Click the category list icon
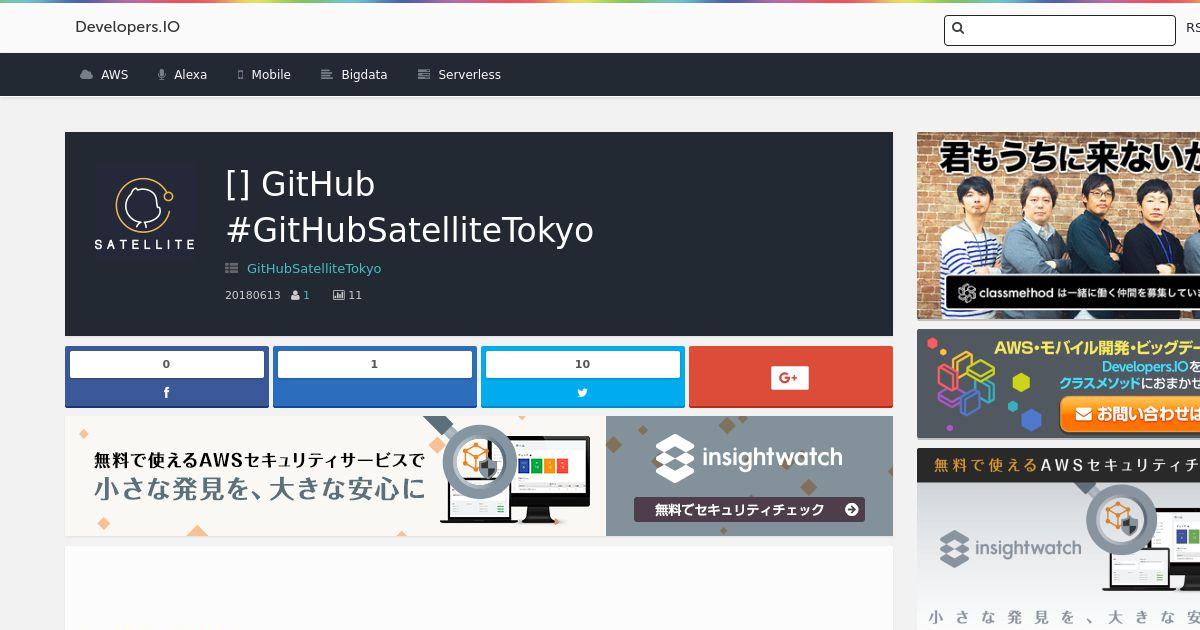 (232, 268)
